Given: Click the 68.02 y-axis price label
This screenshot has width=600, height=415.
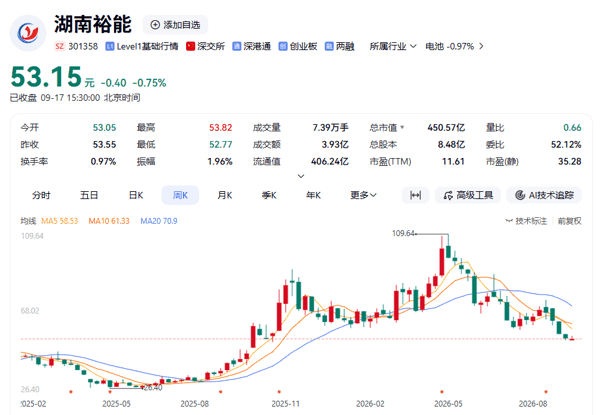Looking at the screenshot, I should 30,311.
